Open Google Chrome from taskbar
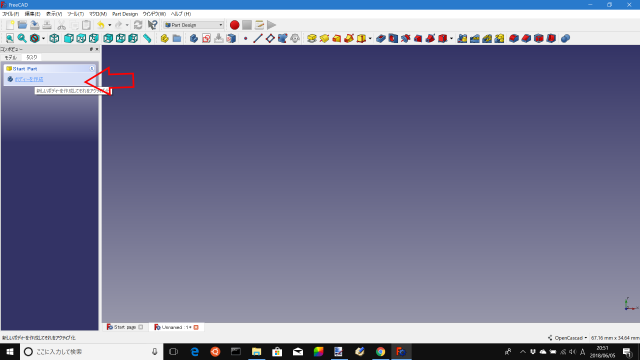Image resolution: width=640 pixels, height=360 pixels. pos(380,351)
